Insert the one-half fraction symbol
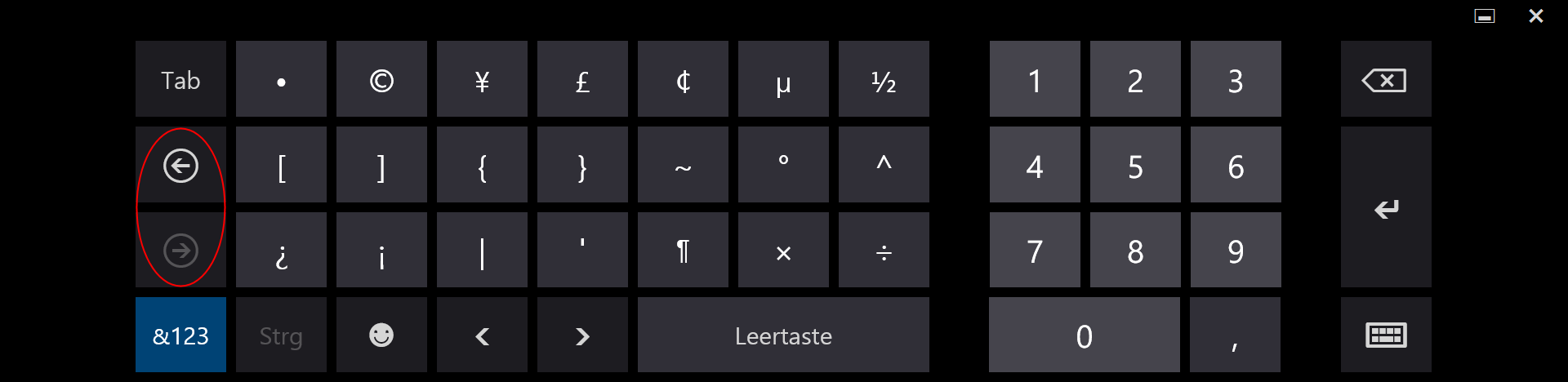 pos(884,79)
